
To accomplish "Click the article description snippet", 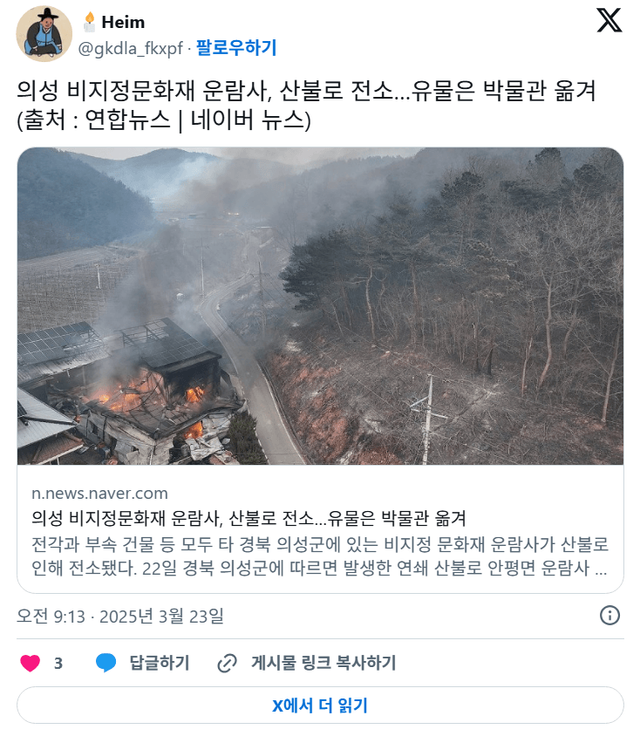I will [x=320, y=556].
